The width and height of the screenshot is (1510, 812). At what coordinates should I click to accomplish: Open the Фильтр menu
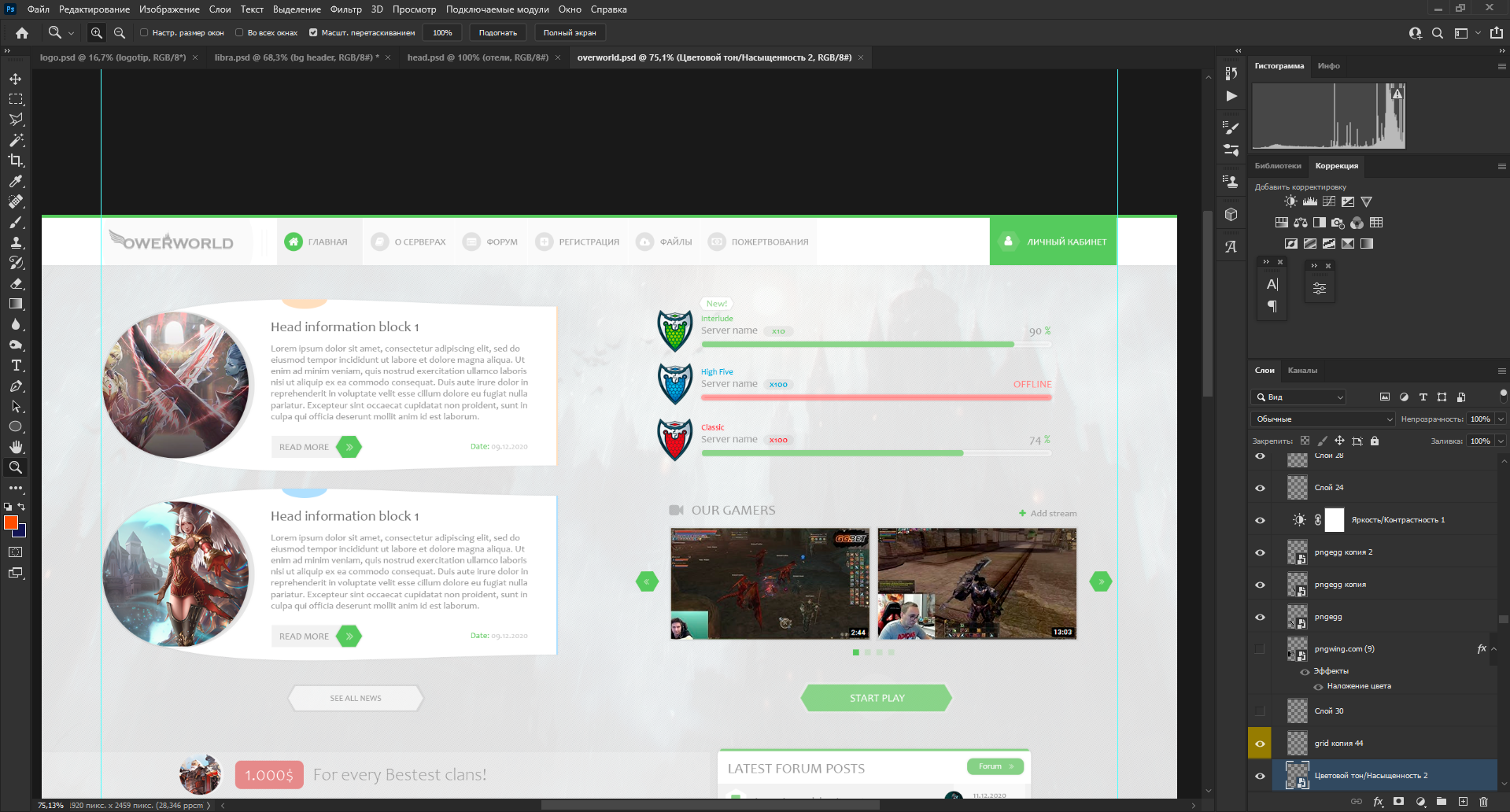click(x=346, y=9)
